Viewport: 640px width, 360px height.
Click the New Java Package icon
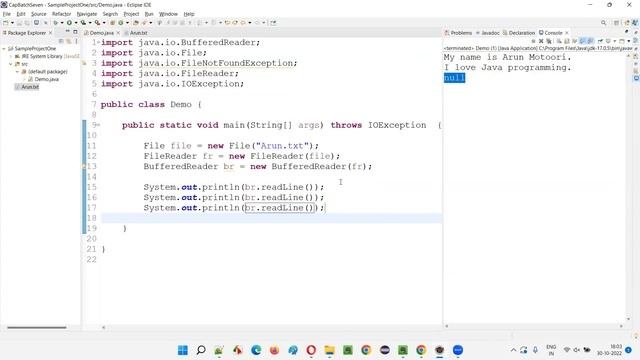point(112,23)
